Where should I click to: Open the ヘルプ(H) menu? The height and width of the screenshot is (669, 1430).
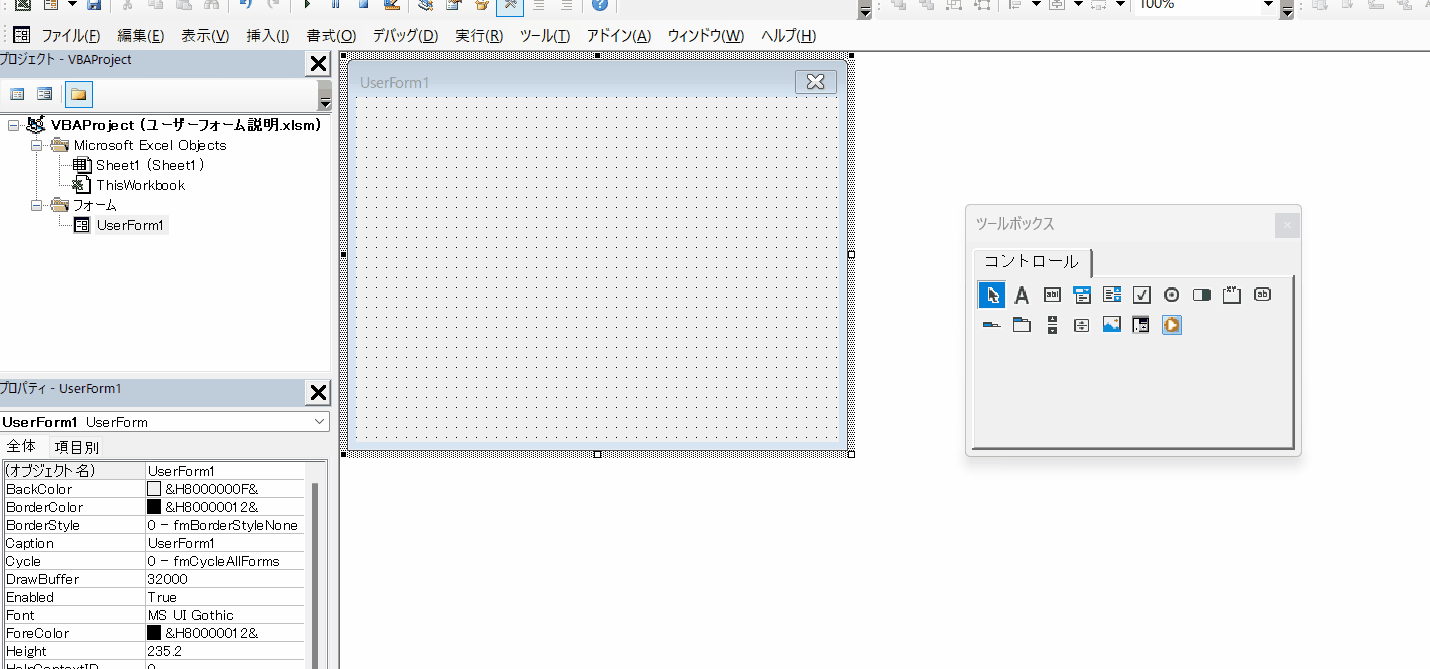click(x=789, y=36)
